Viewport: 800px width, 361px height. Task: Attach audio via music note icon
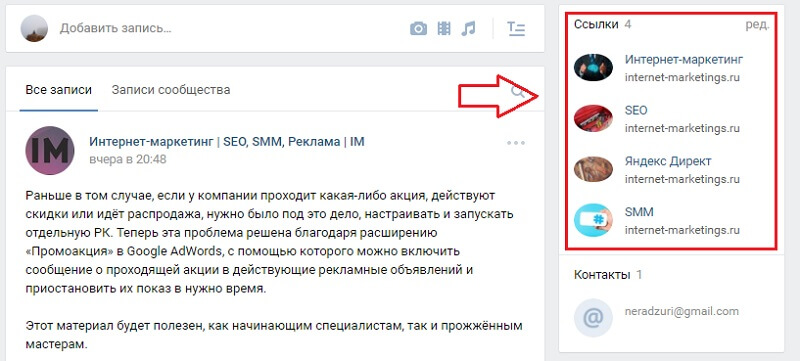[x=468, y=29]
